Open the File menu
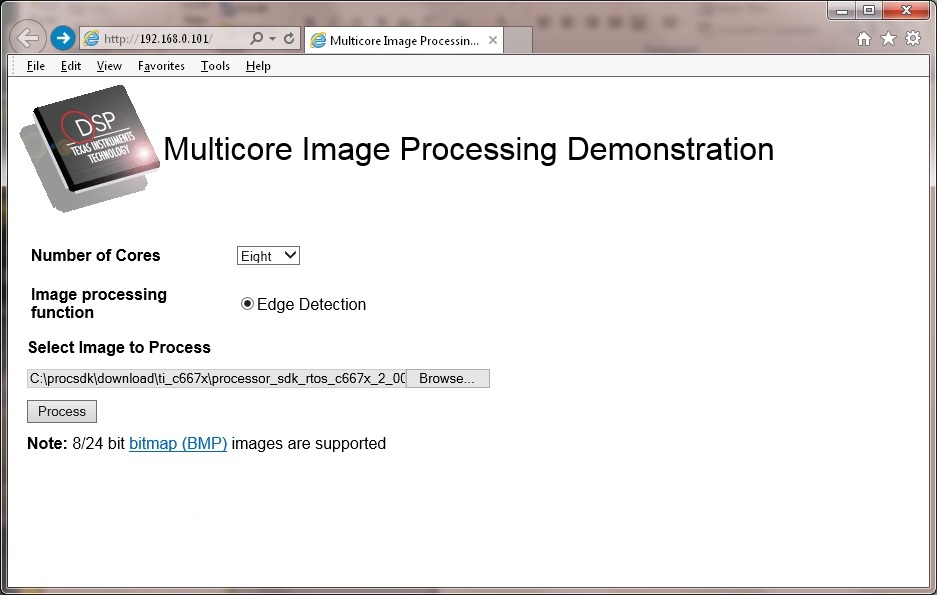 coord(35,65)
